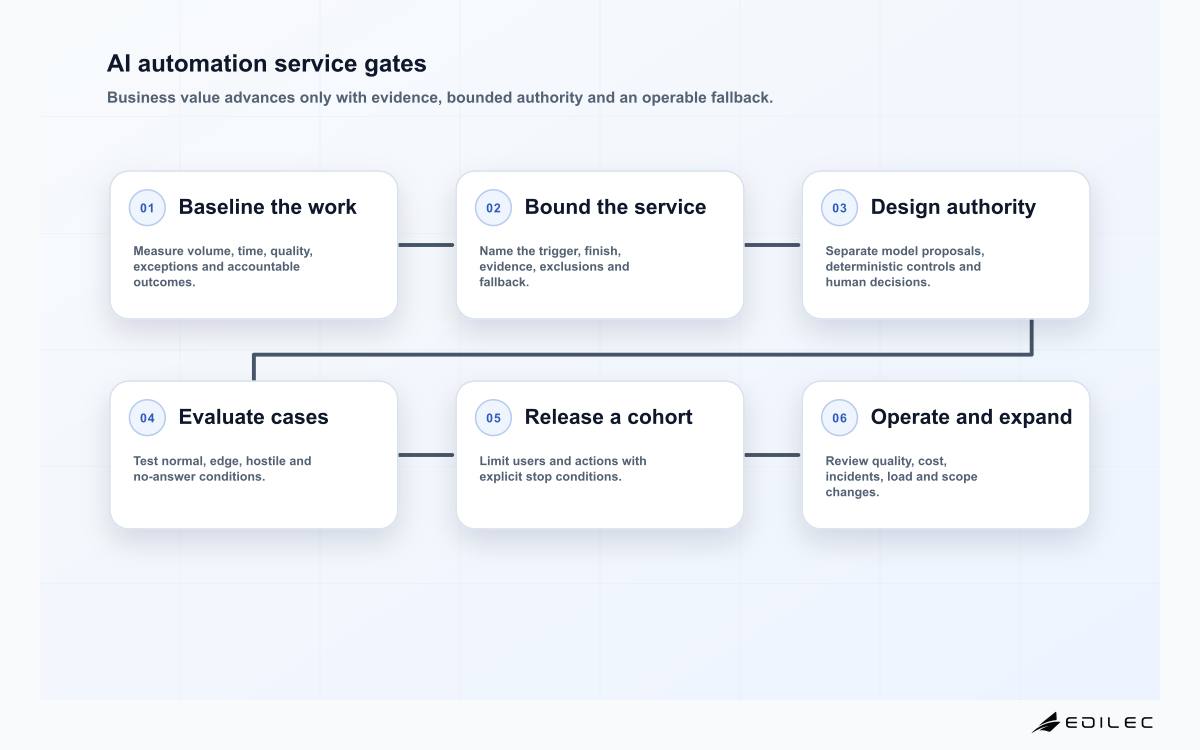Click the Name the trigger, finish description

pos(554,266)
